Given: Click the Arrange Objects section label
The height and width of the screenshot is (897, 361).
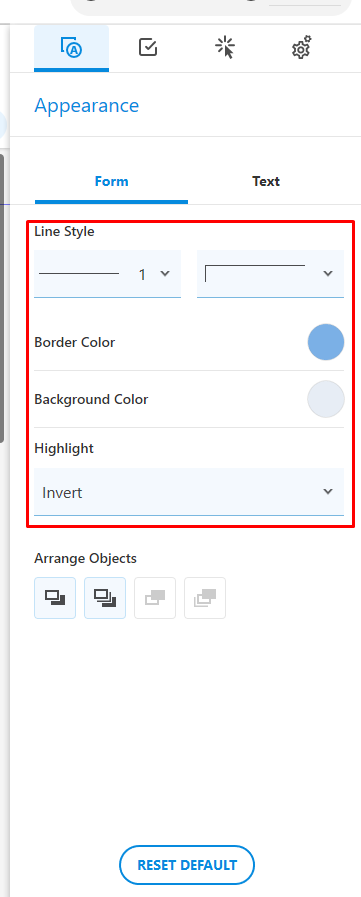Looking at the screenshot, I should 85,558.
